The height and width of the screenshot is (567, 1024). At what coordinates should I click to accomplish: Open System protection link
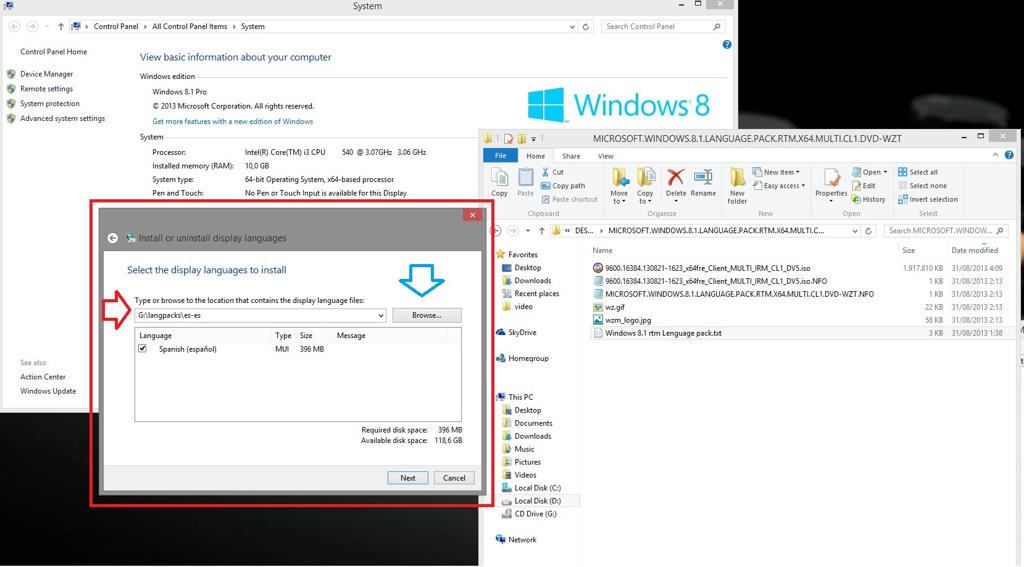[50, 104]
